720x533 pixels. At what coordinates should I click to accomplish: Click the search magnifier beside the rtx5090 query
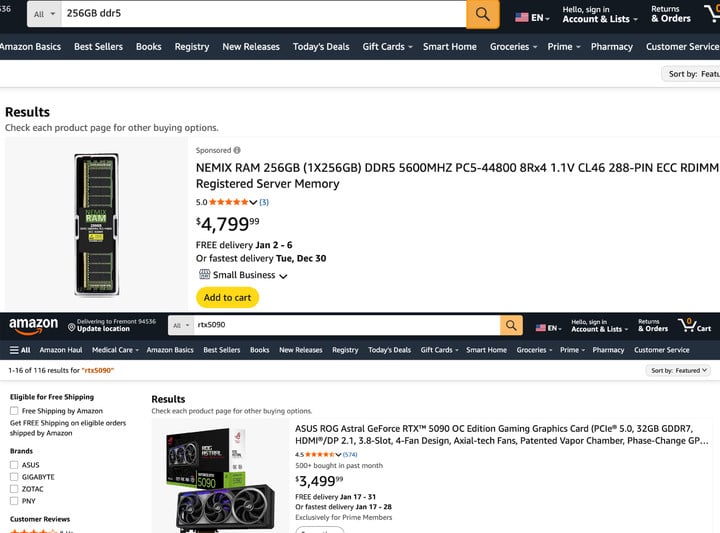(511, 326)
